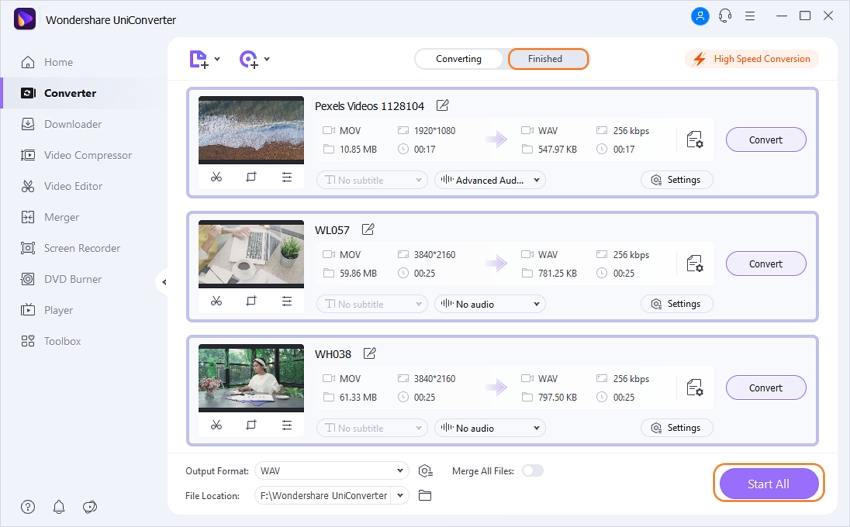Expand the Load DVD dropdown arrow
This screenshot has height=527, width=850.
267,59
